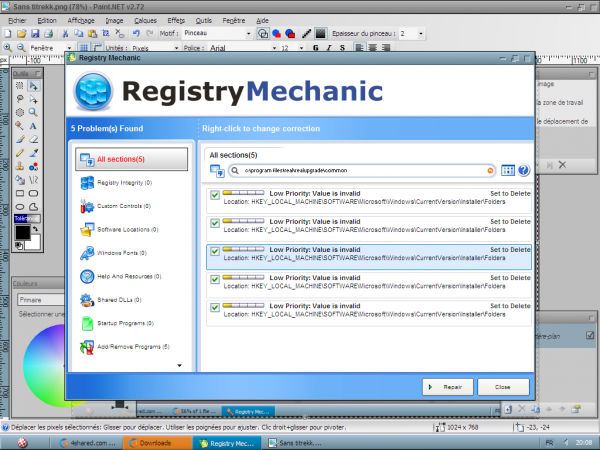Open the Effets menu
The image size is (600, 450).
pos(176,19)
